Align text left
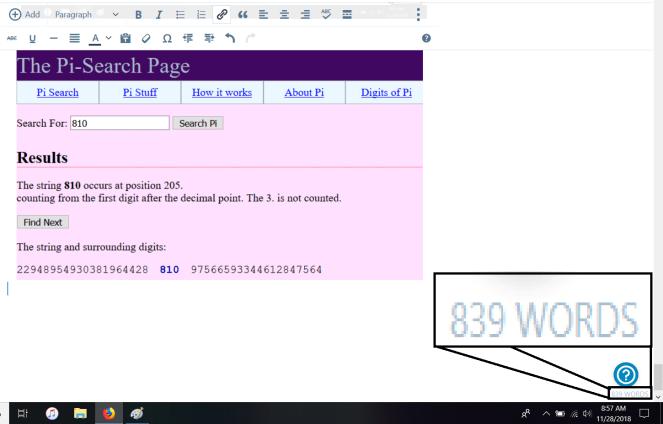Image resolution: width=663 pixels, height=424 pixels. [x=263, y=15]
